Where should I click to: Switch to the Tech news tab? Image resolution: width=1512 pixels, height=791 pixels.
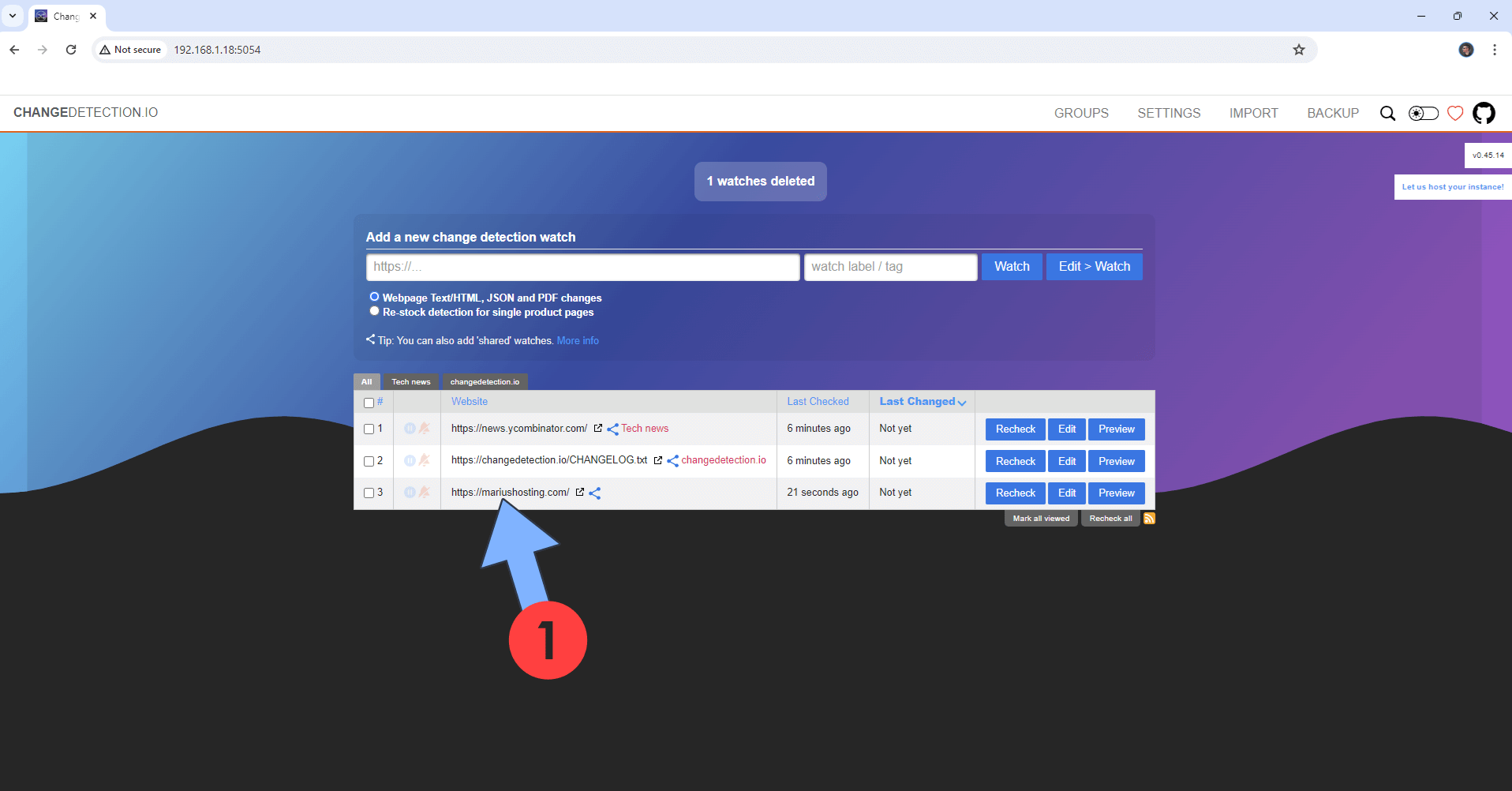(411, 382)
